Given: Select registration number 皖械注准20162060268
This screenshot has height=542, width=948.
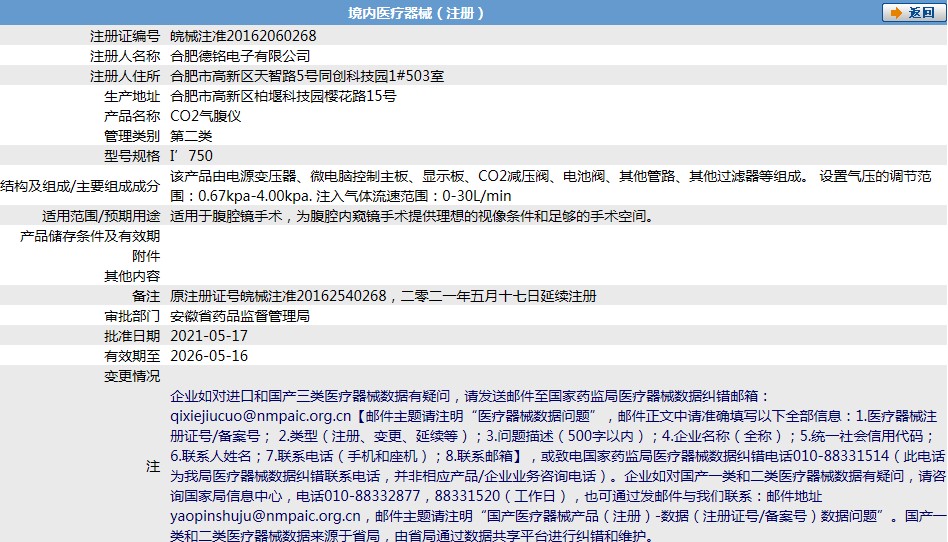Looking at the screenshot, I should 243,36.
